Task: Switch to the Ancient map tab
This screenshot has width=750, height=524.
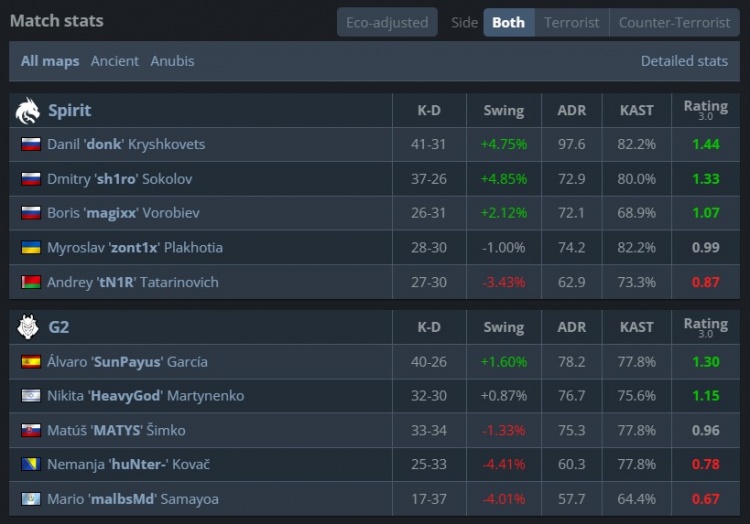Action: [115, 61]
